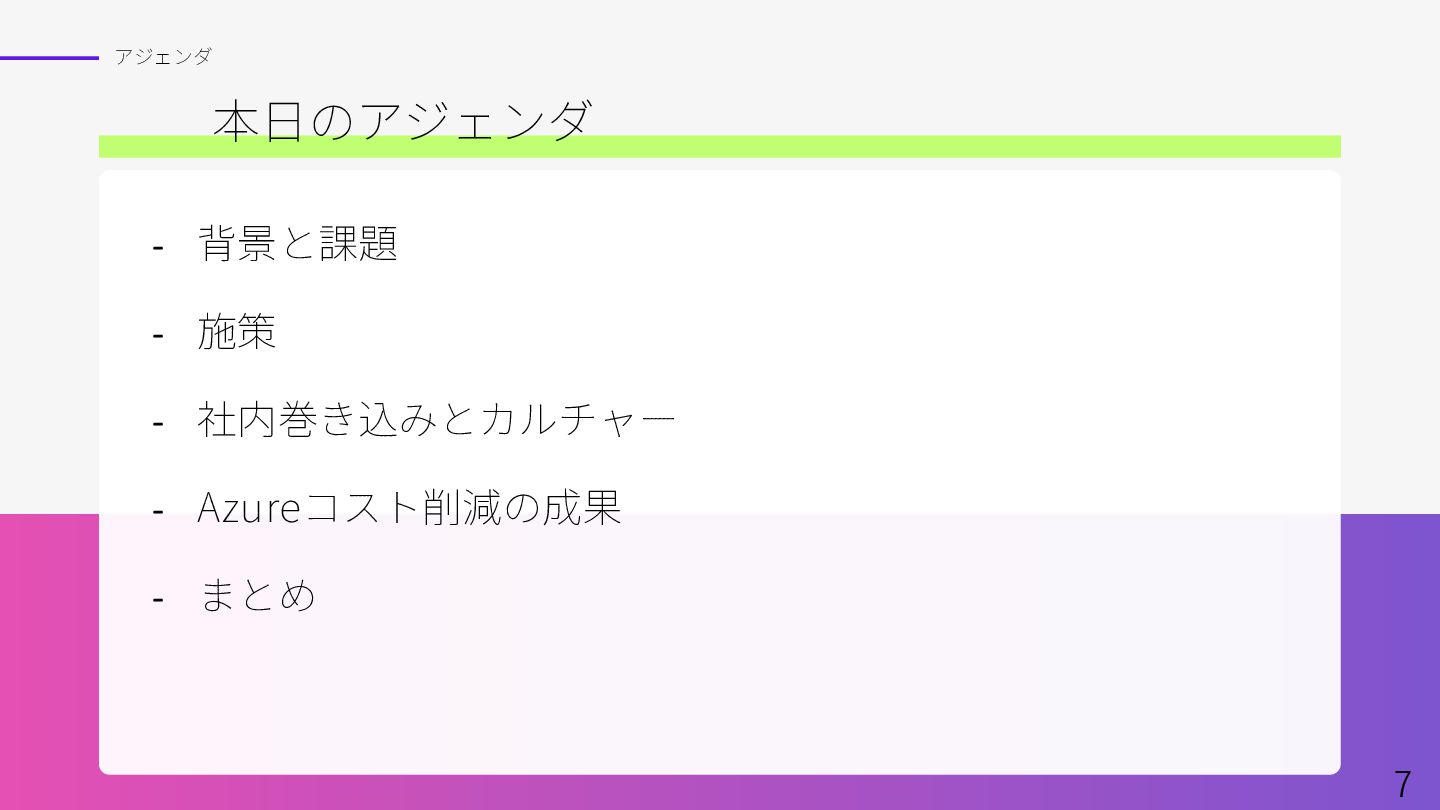Select the 背景と課題 agenda item

coord(298,243)
